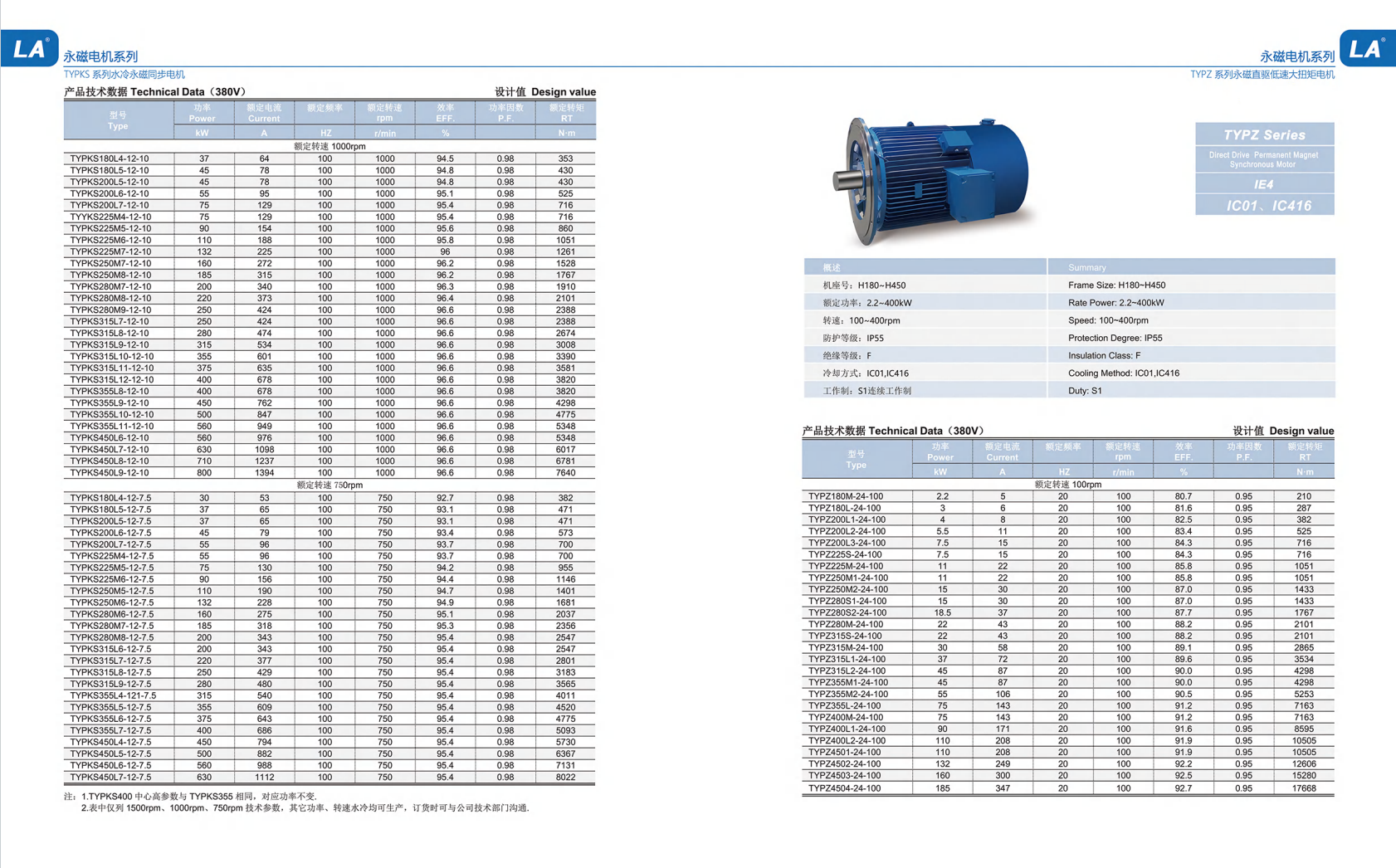
Task: Click the IE4 efficiency label
Action: pos(1264,184)
